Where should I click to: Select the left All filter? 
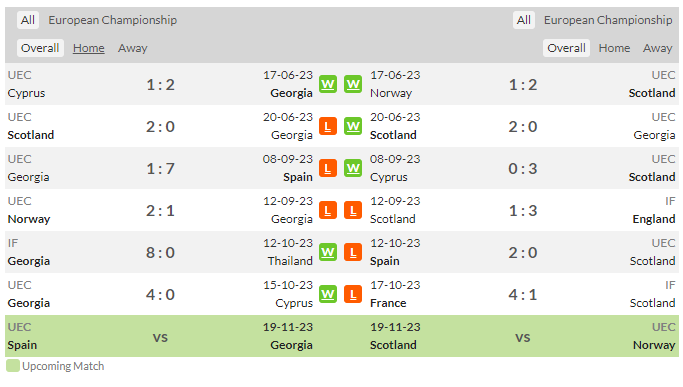click(28, 20)
